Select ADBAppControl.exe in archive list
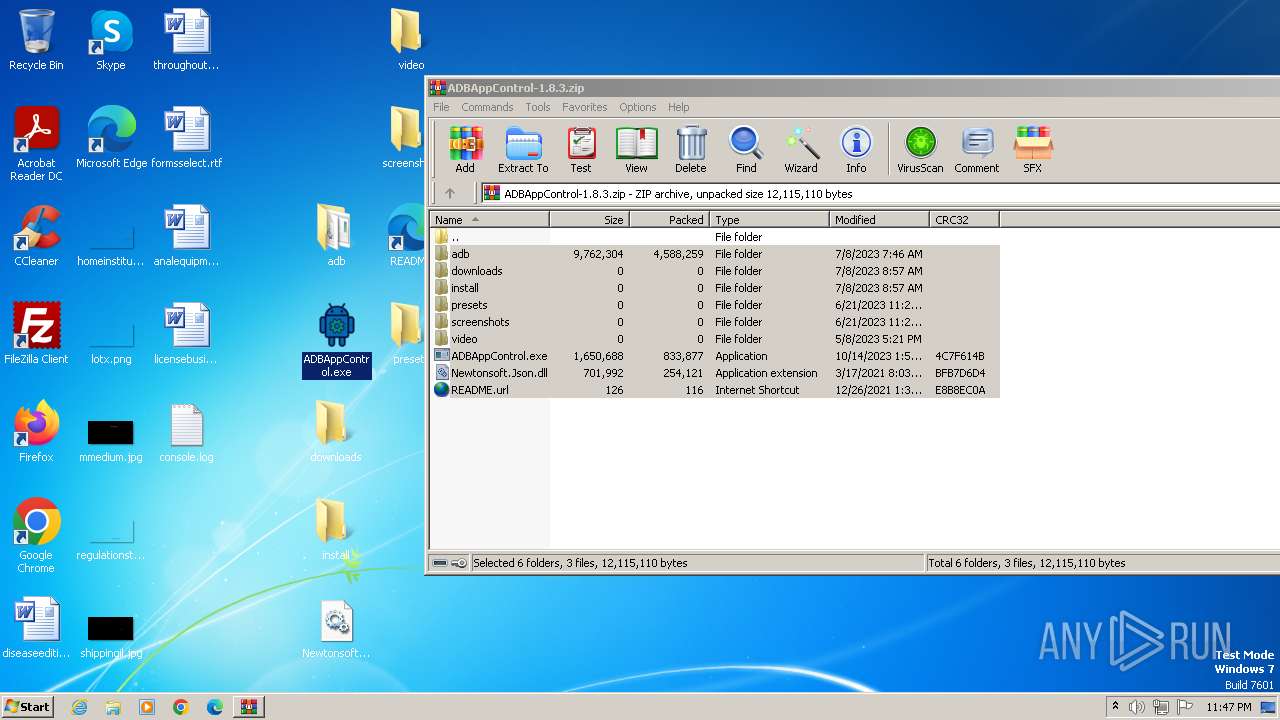The height and width of the screenshot is (720, 1280). coord(715,356)
